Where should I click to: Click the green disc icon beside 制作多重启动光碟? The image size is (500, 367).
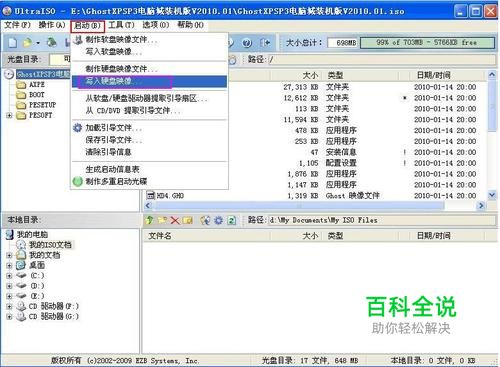[78, 181]
